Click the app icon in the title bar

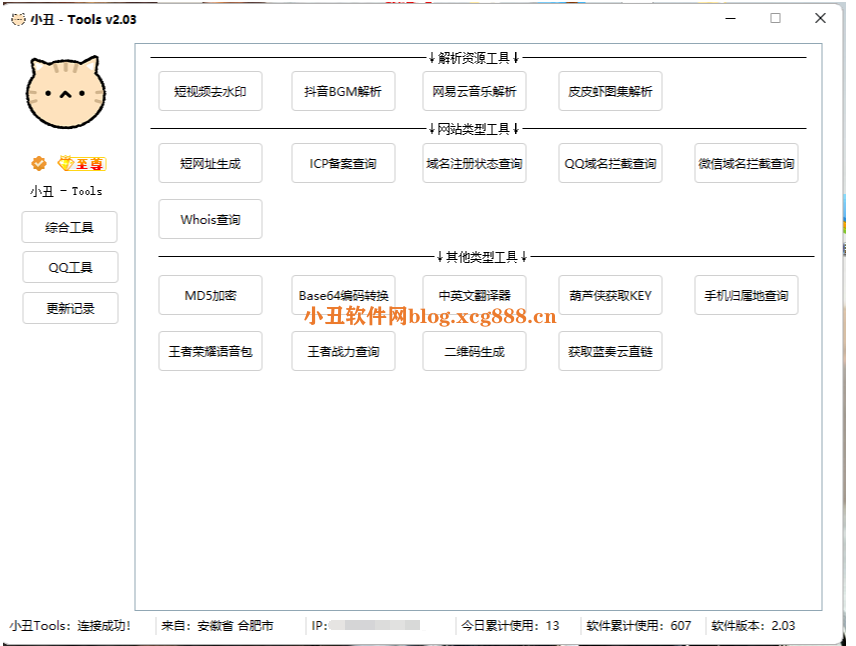coord(18,20)
